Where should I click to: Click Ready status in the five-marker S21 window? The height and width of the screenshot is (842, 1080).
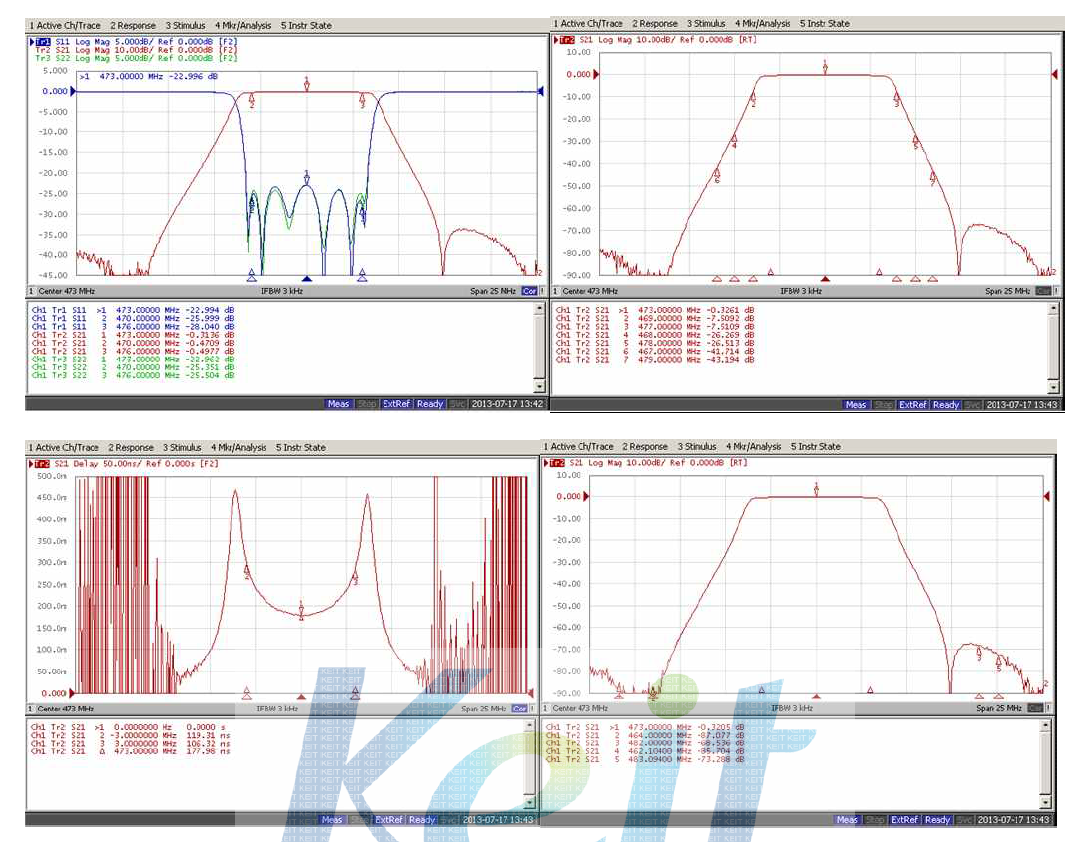(937, 820)
